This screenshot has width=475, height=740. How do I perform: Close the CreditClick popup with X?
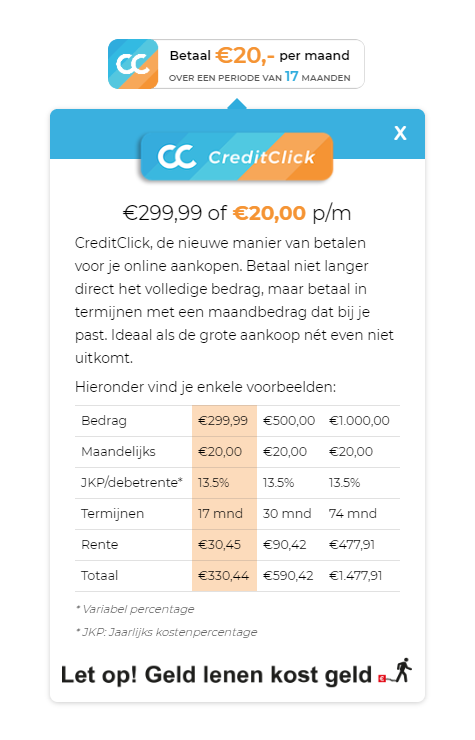[400, 133]
